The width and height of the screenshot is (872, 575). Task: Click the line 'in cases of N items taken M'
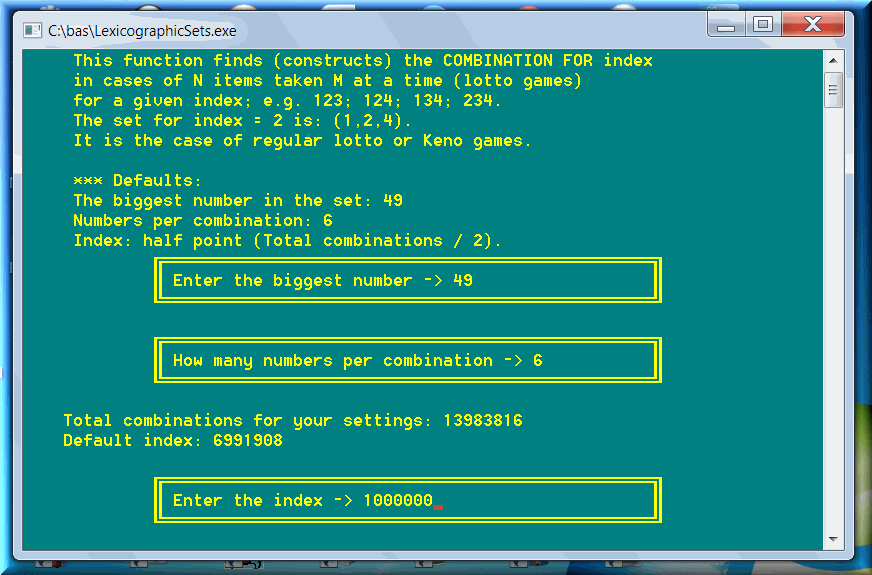[328, 81]
